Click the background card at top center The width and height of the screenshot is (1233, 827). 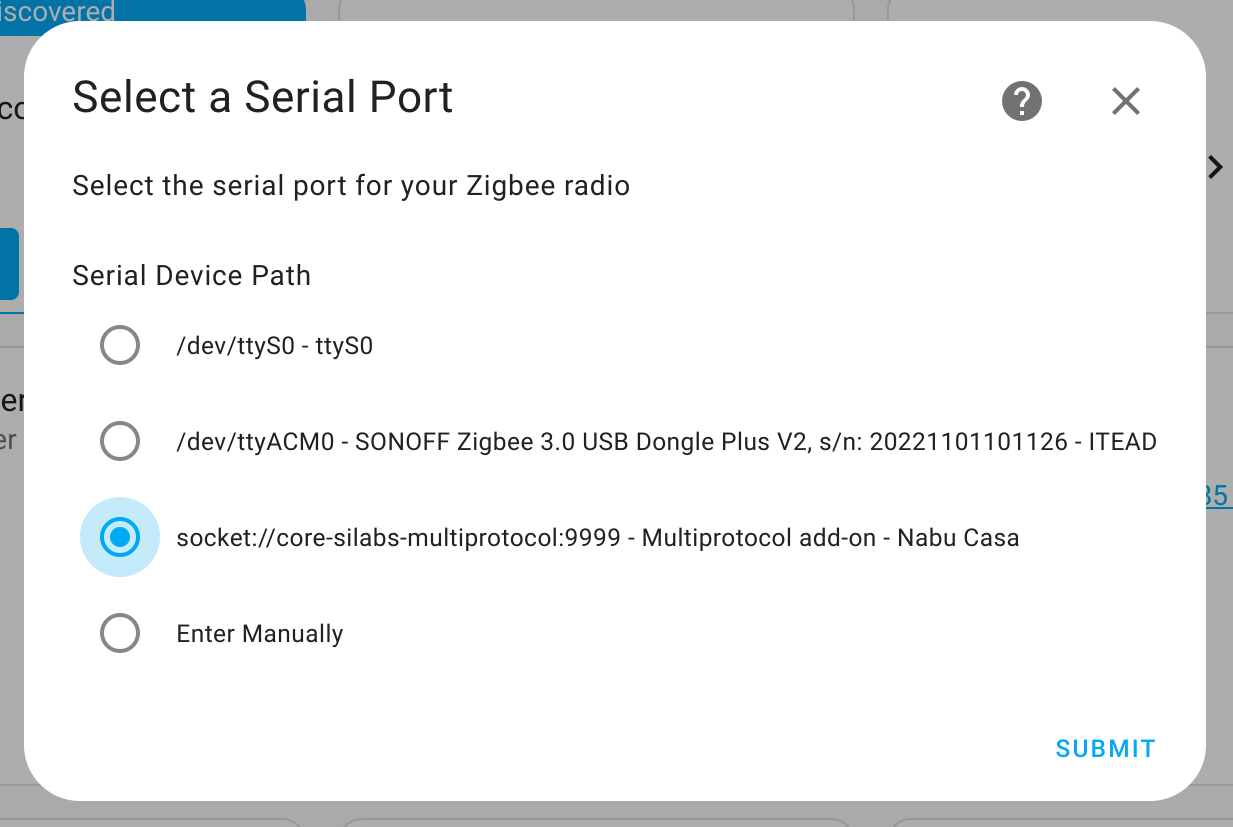(597, 10)
